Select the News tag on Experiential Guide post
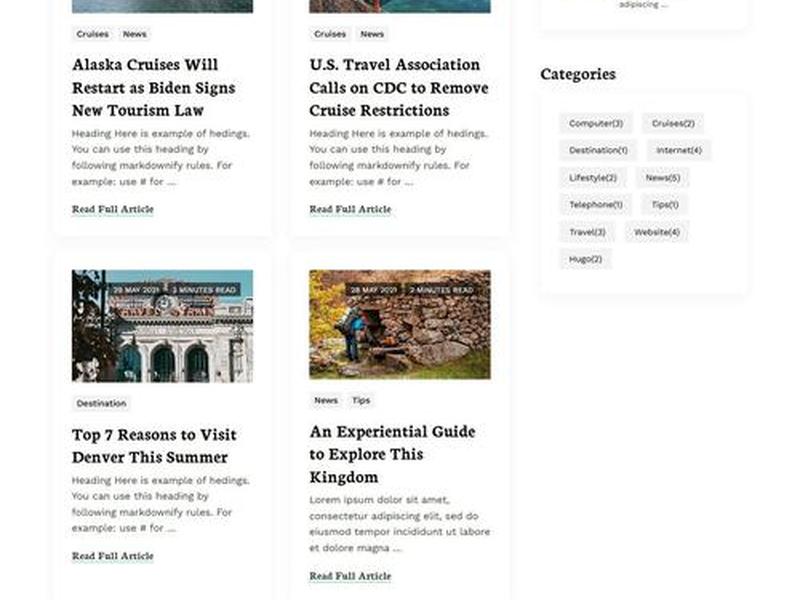 point(326,401)
